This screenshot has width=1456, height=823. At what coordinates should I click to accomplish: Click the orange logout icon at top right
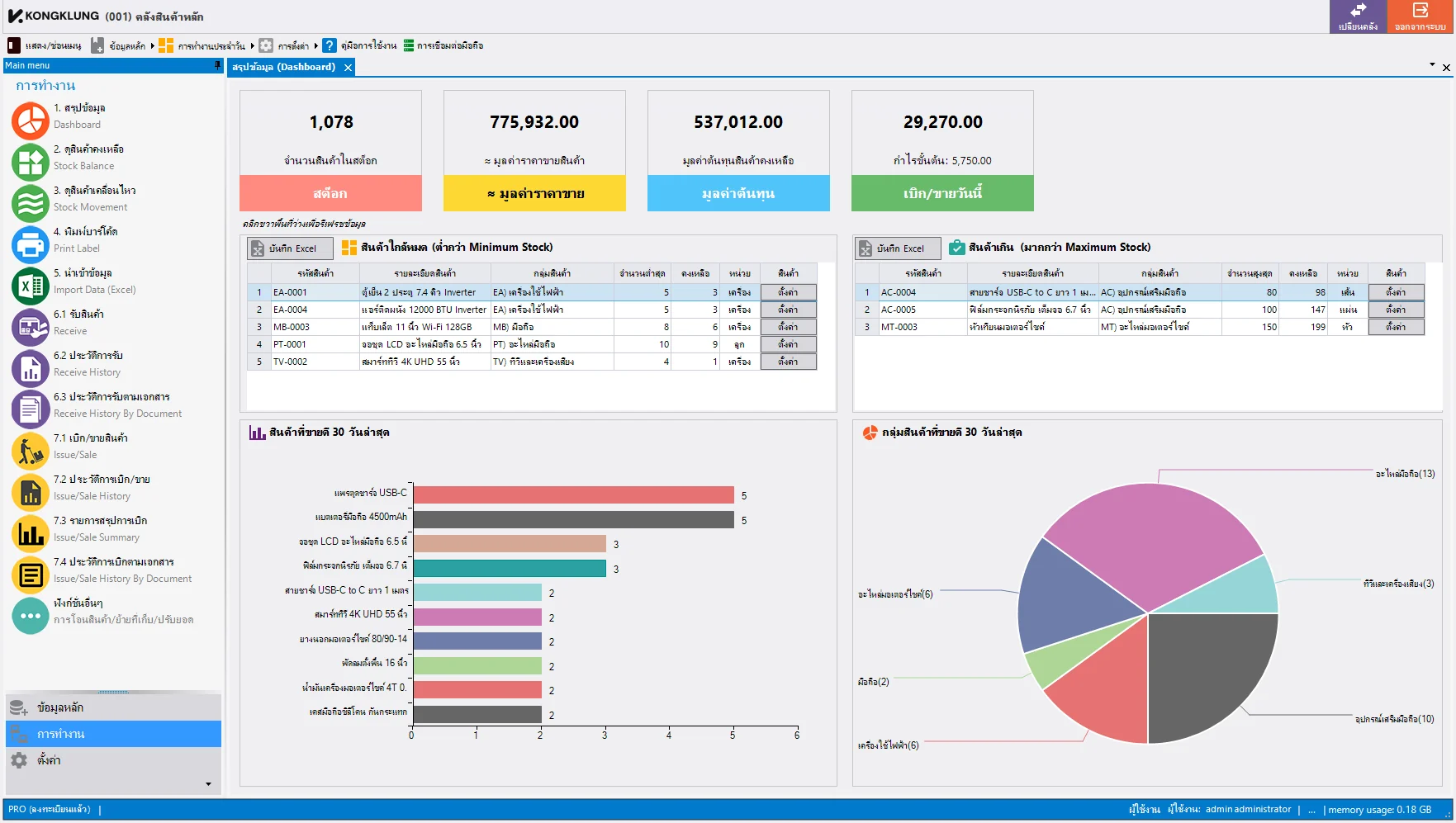point(1420,17)
